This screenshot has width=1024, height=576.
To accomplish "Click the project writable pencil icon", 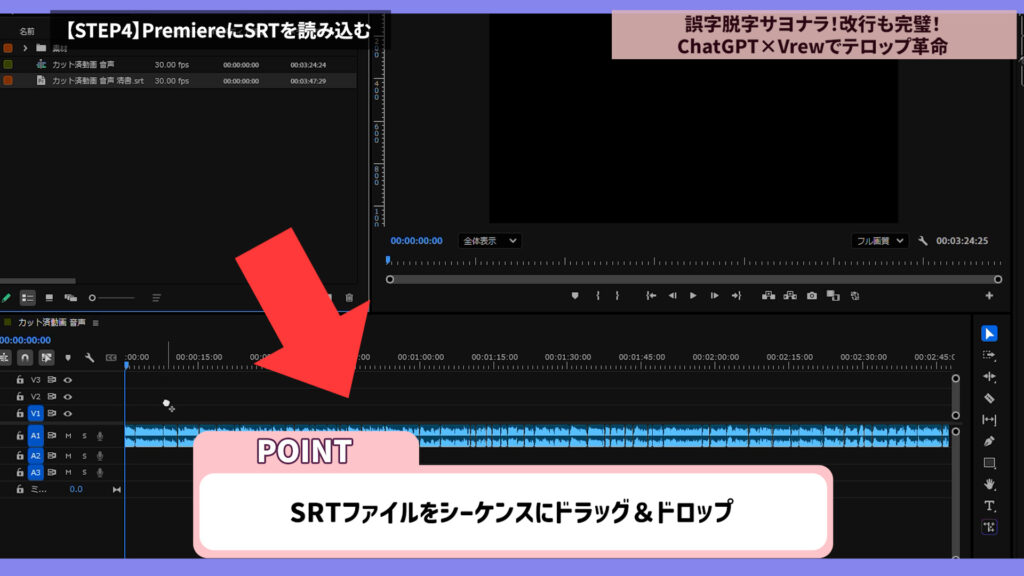I will pyautogui.click(x=7, y=298).
